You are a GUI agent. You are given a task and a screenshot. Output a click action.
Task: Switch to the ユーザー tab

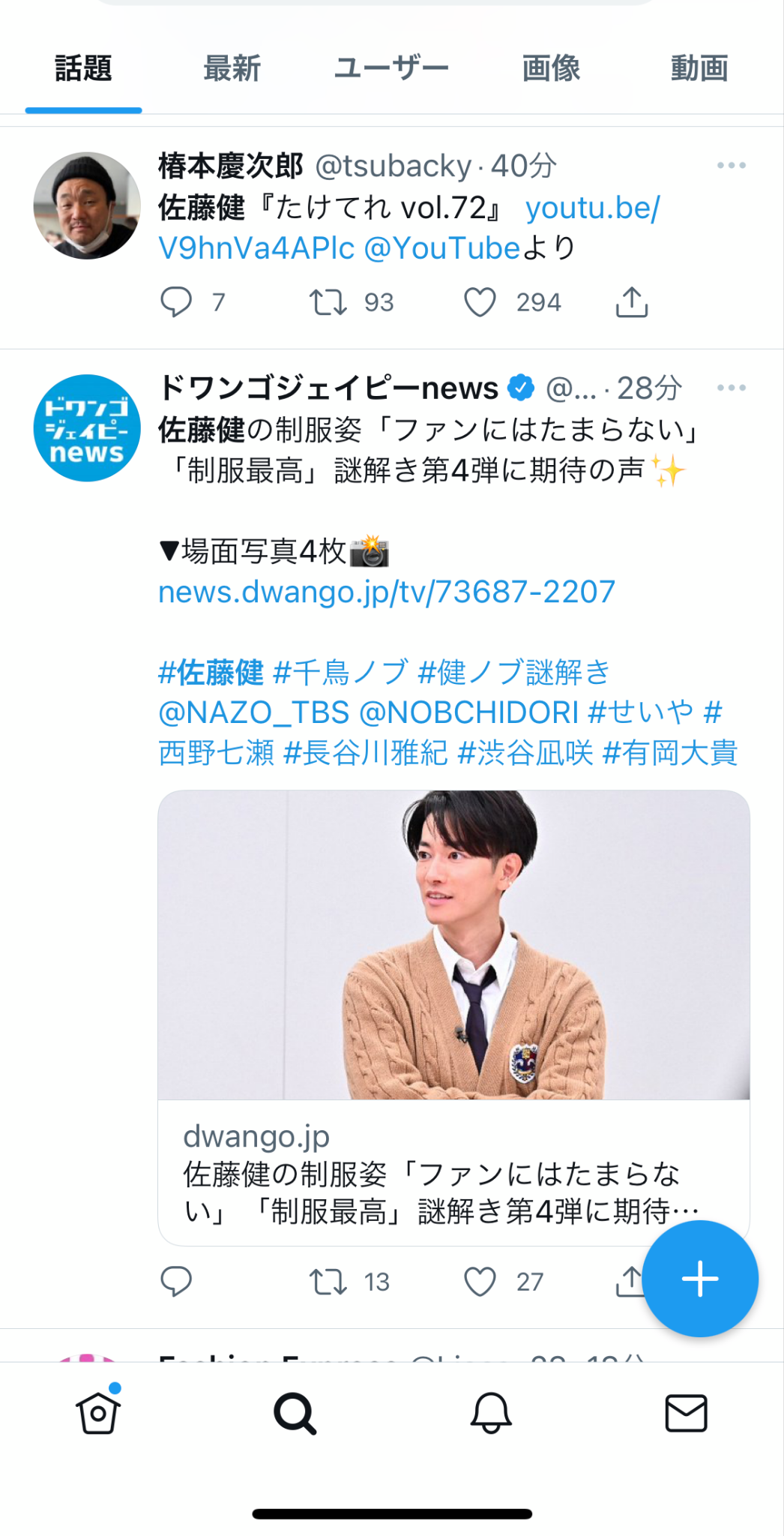click(391, 68)
